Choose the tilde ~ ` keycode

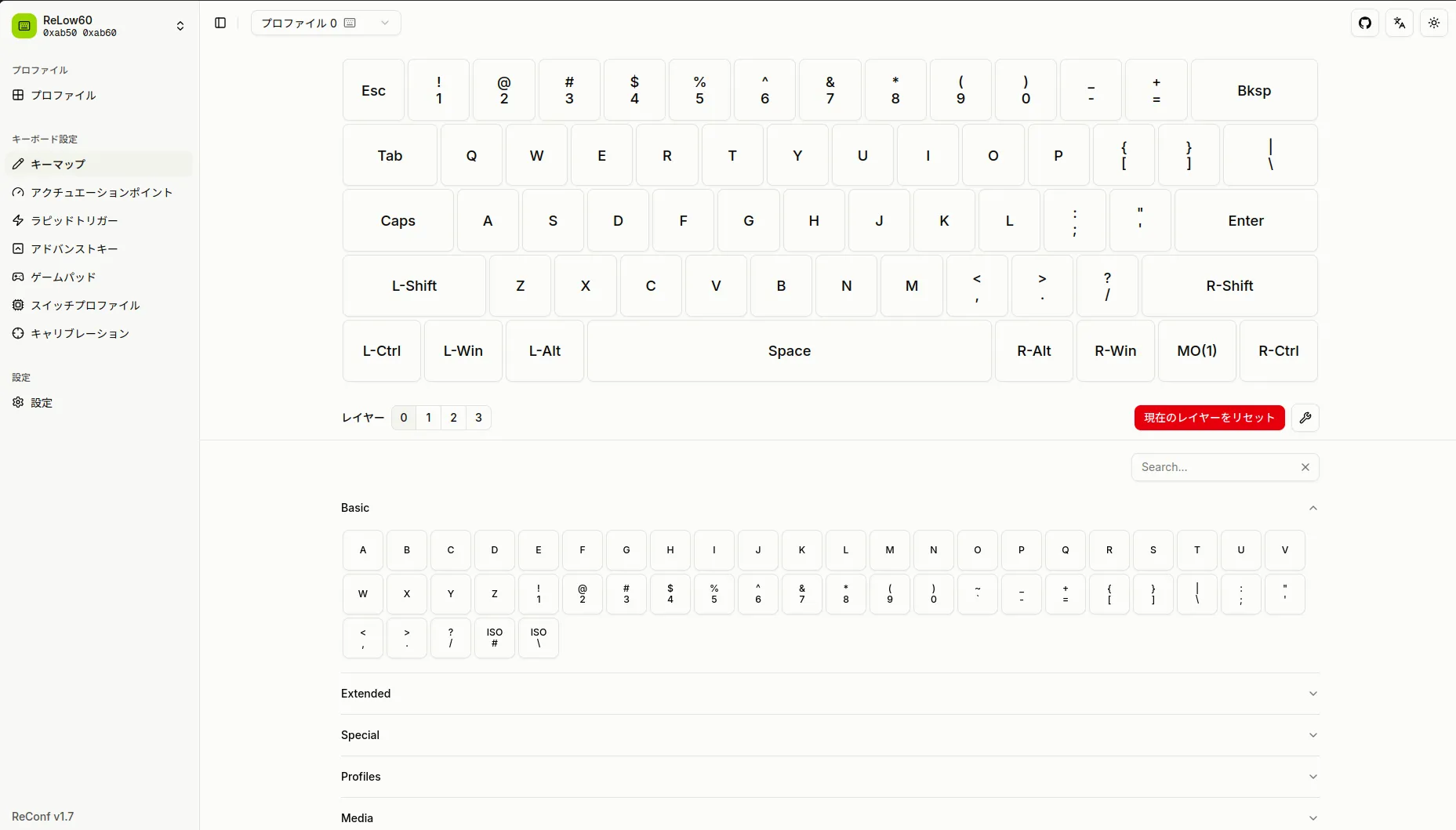tap(978, 594)
